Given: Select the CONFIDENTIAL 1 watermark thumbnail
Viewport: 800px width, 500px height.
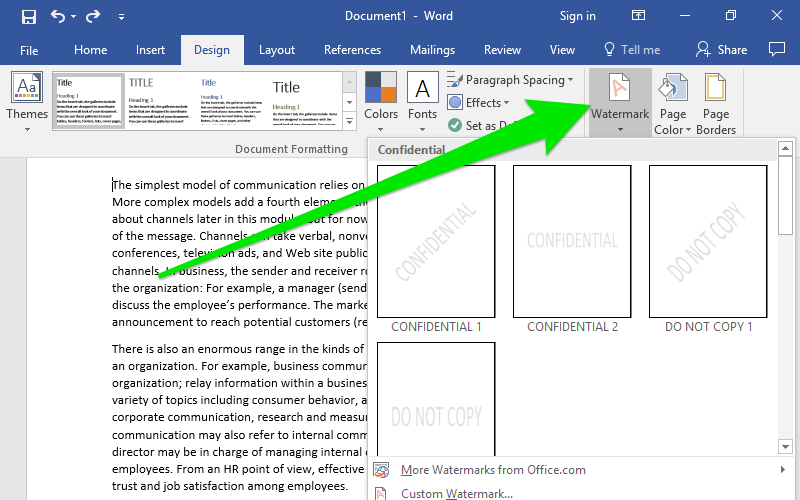Looking at the screenshot, I should tap(436, 241).
